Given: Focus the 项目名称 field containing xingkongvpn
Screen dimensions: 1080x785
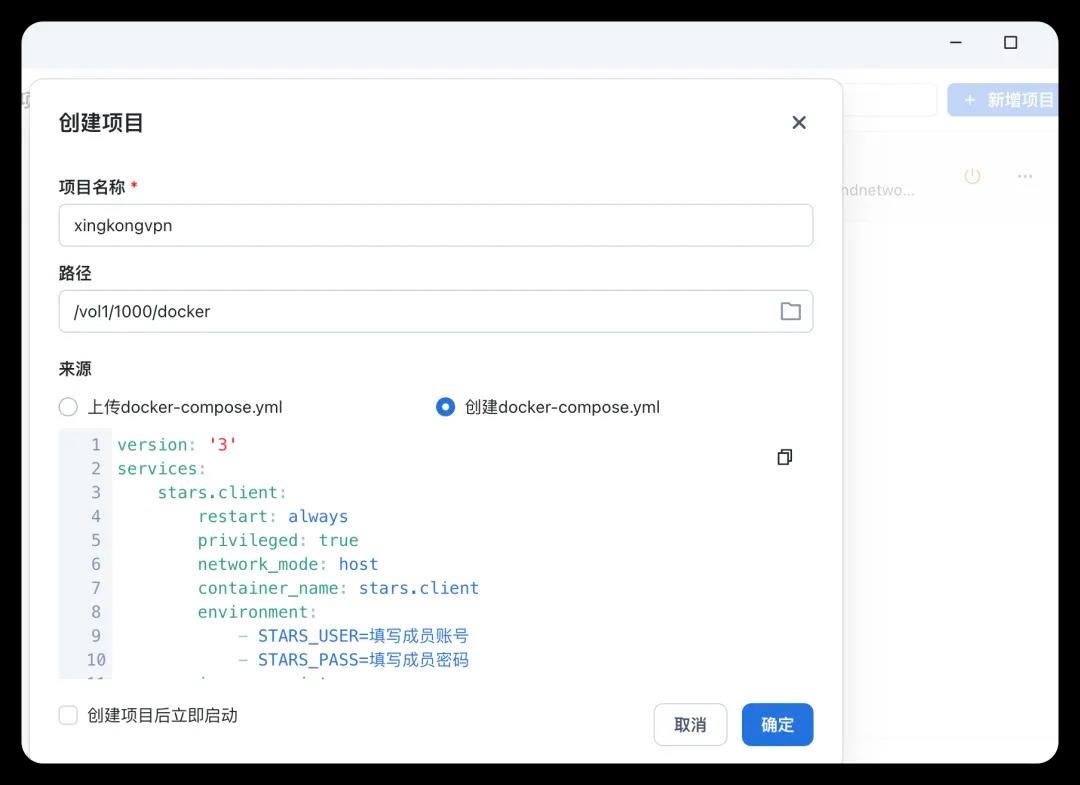Looking at the screenshot, I should tap(435, 226).
